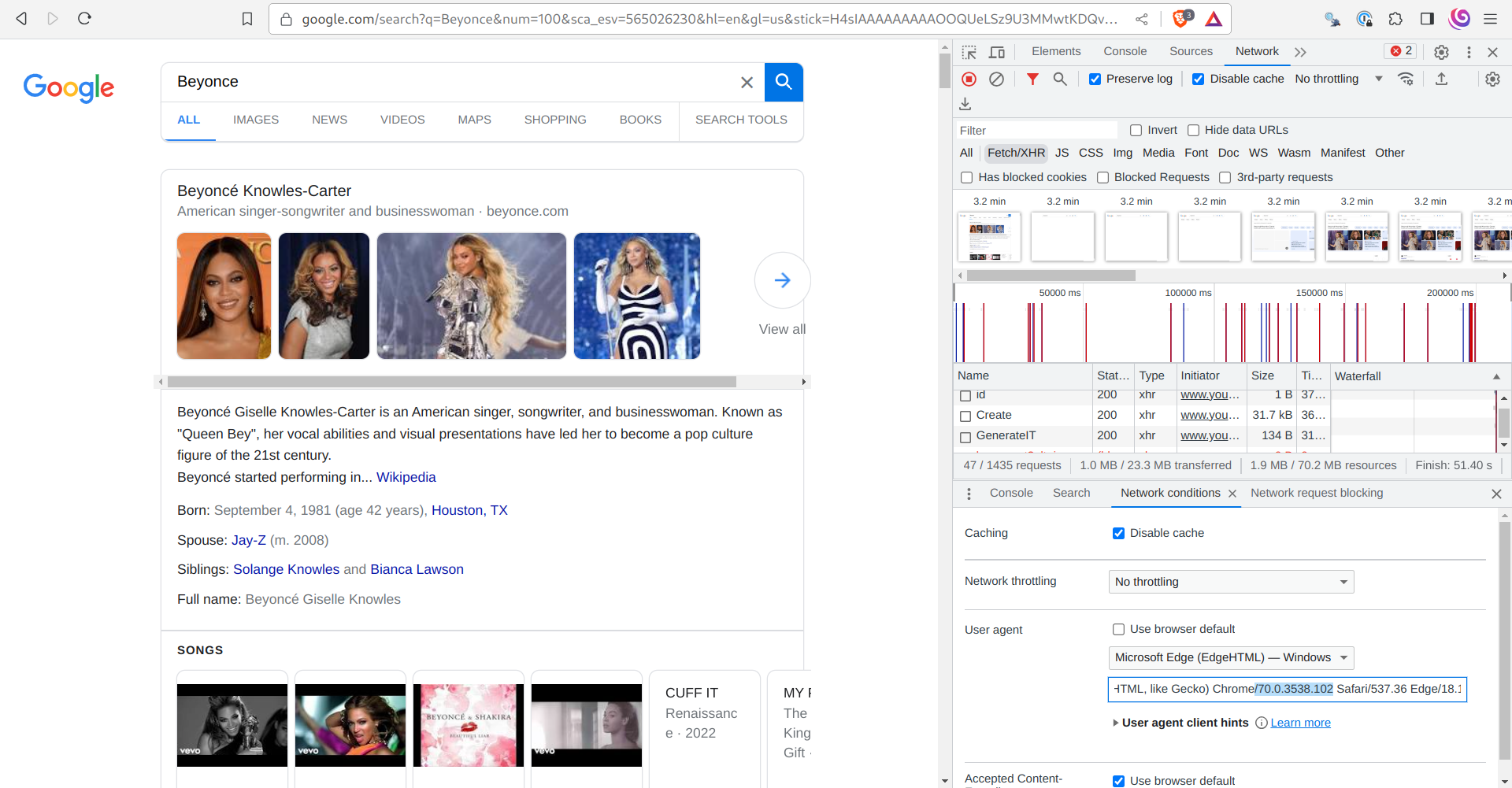Uncheck Preserve log
The image size is (1512, 788).
coord(1095,79)
